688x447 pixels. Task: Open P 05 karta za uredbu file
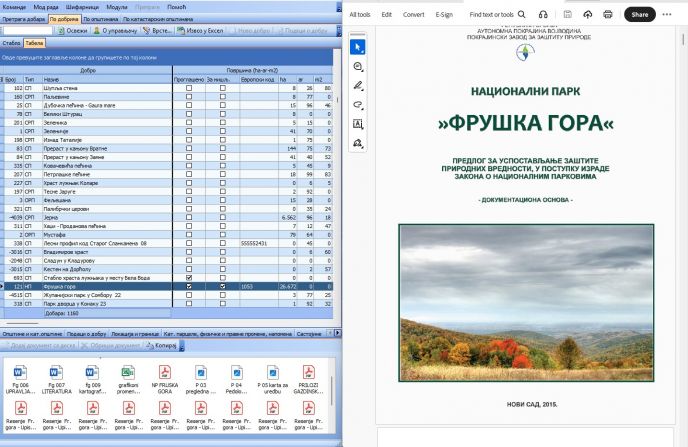(x=272, y=379)
